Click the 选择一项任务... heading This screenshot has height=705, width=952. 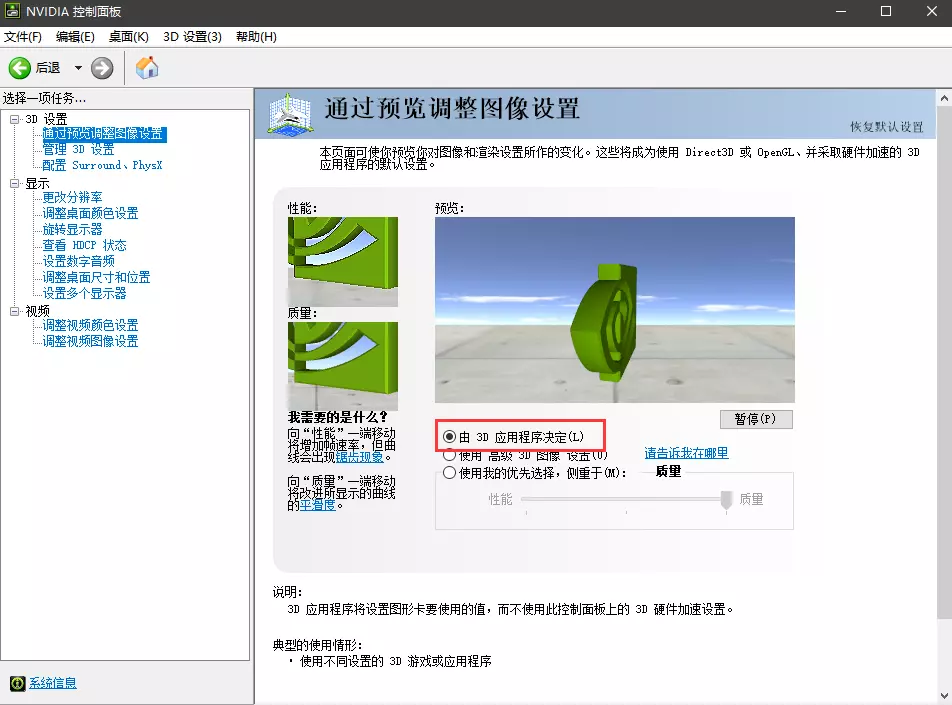44,98
